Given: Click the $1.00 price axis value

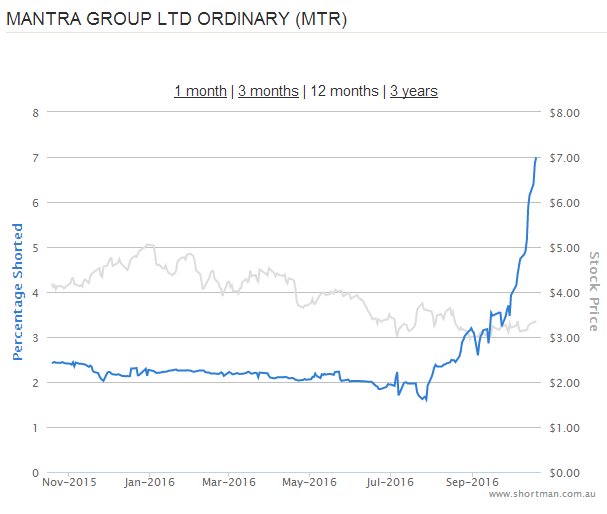Looking at the screenshot, I should (564, 428).
